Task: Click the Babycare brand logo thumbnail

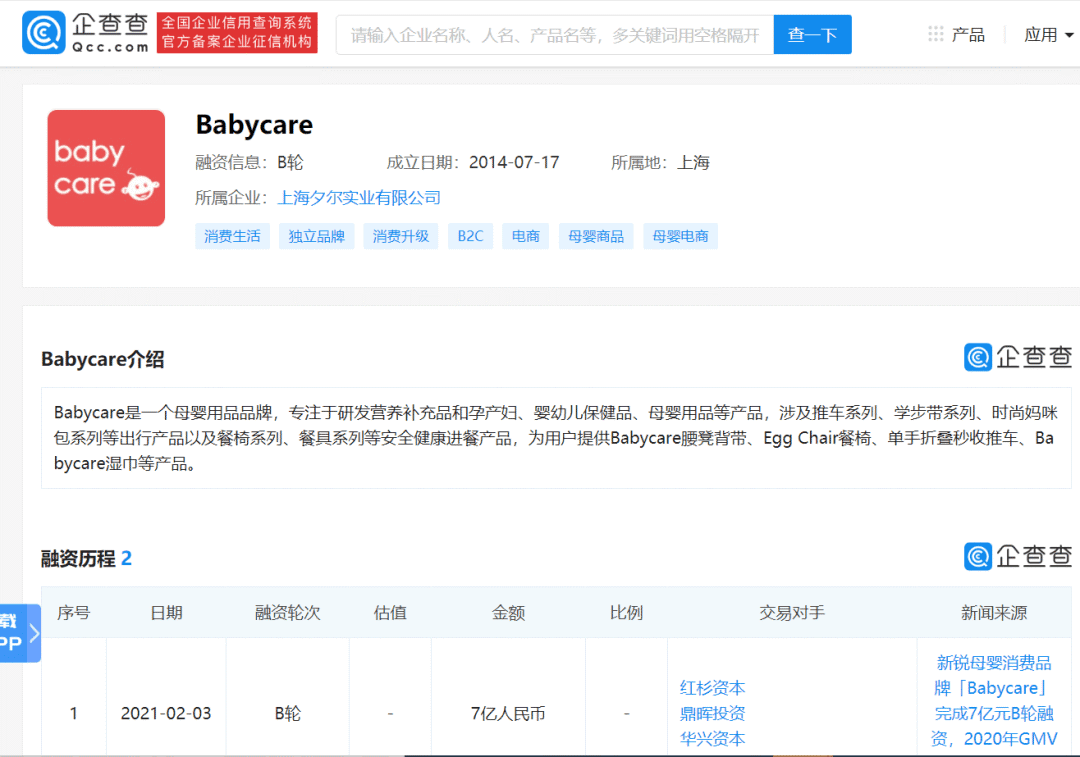Action: pos(106,168)
